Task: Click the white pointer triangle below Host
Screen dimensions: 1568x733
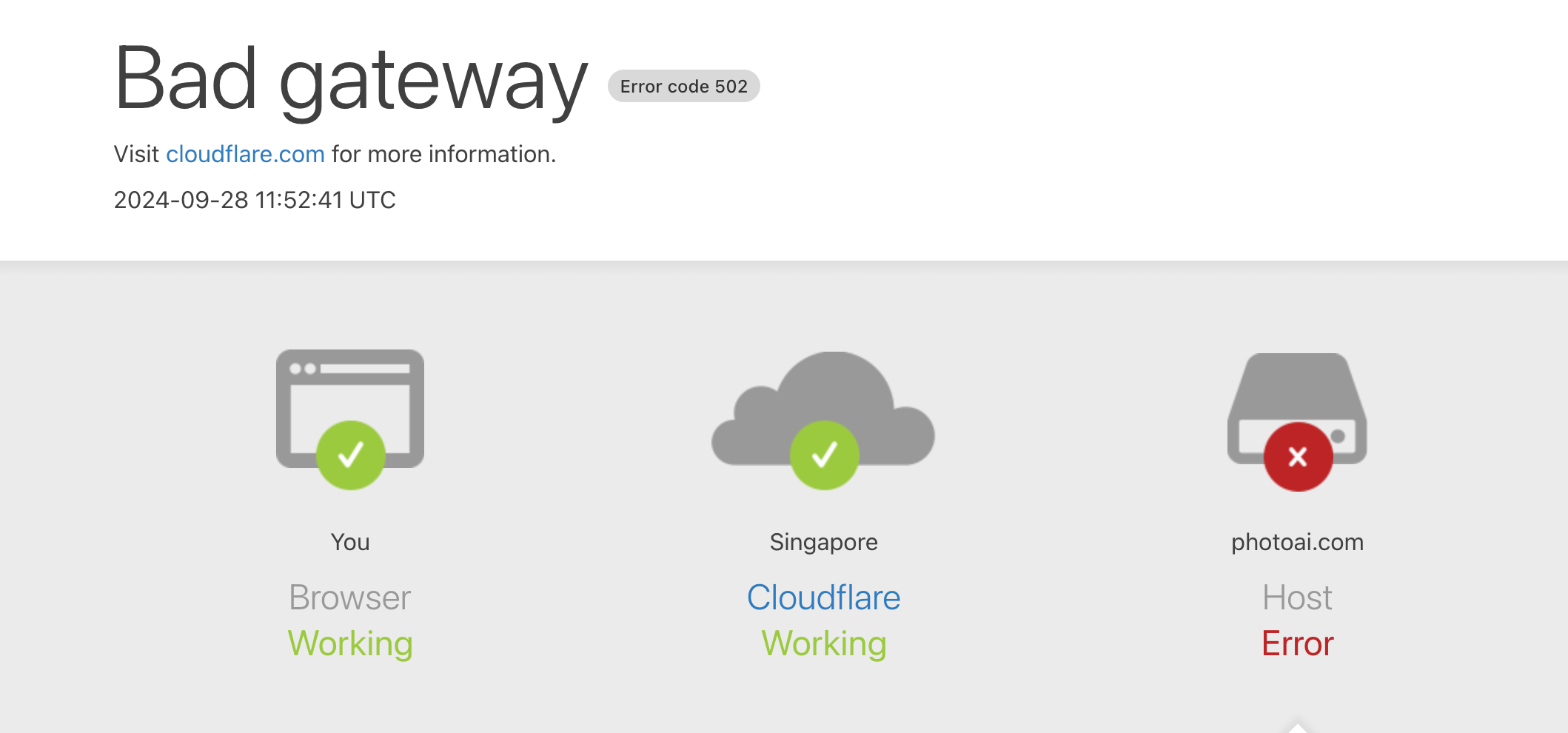Action: tap(1297, 727)
